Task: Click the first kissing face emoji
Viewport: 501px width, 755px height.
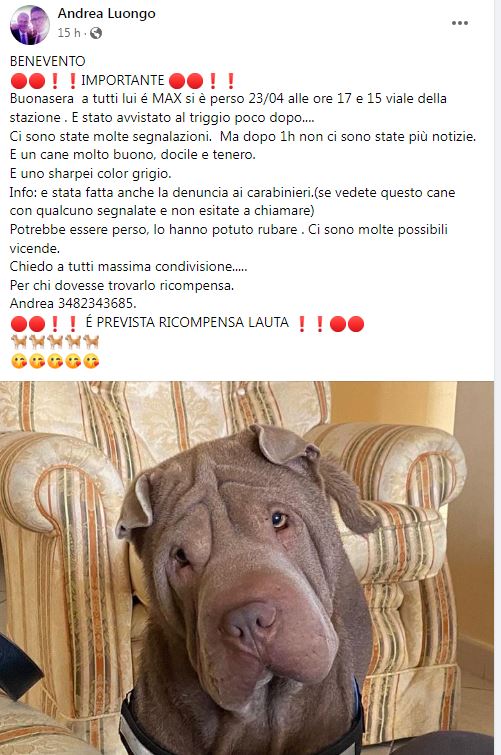Action: (19, 361)
